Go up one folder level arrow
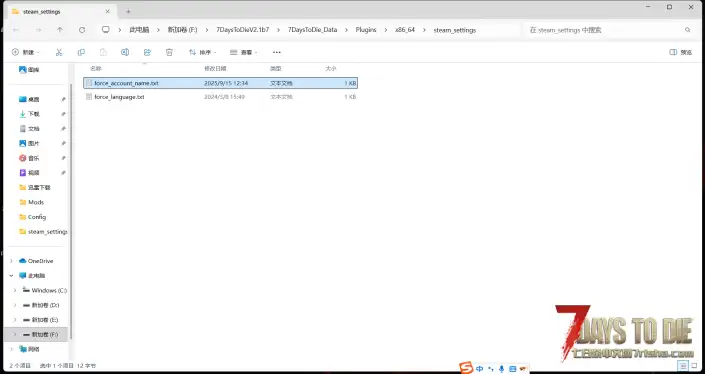705x374 pixels. 60,30
